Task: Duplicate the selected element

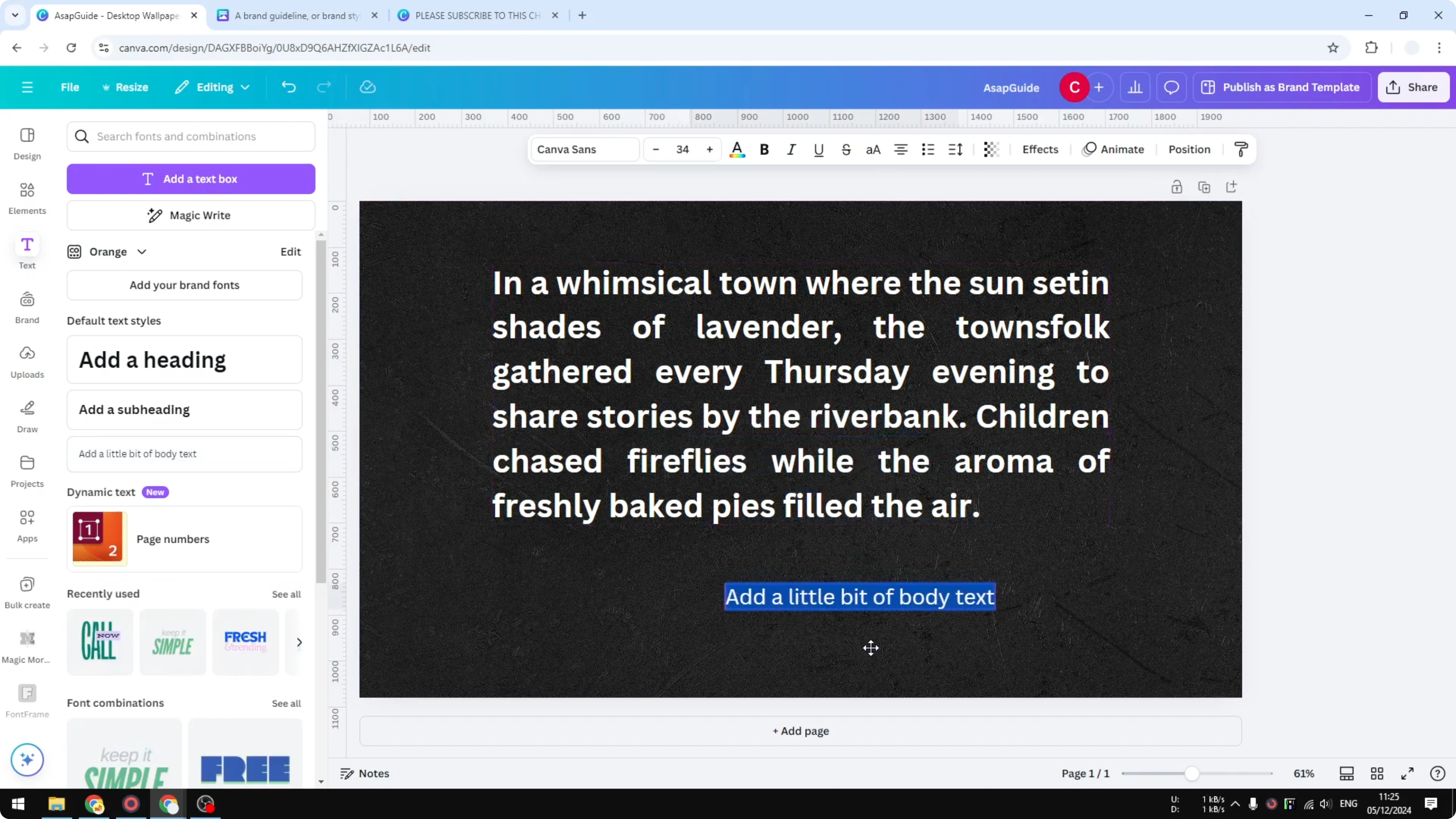Action: point(1204,186)
